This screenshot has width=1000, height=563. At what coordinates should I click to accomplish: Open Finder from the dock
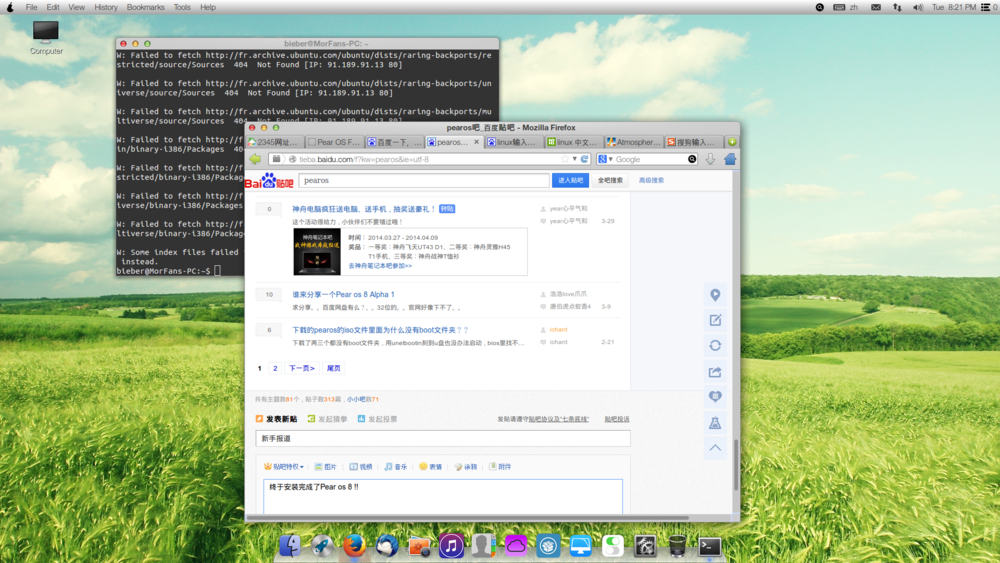point(290,546)
